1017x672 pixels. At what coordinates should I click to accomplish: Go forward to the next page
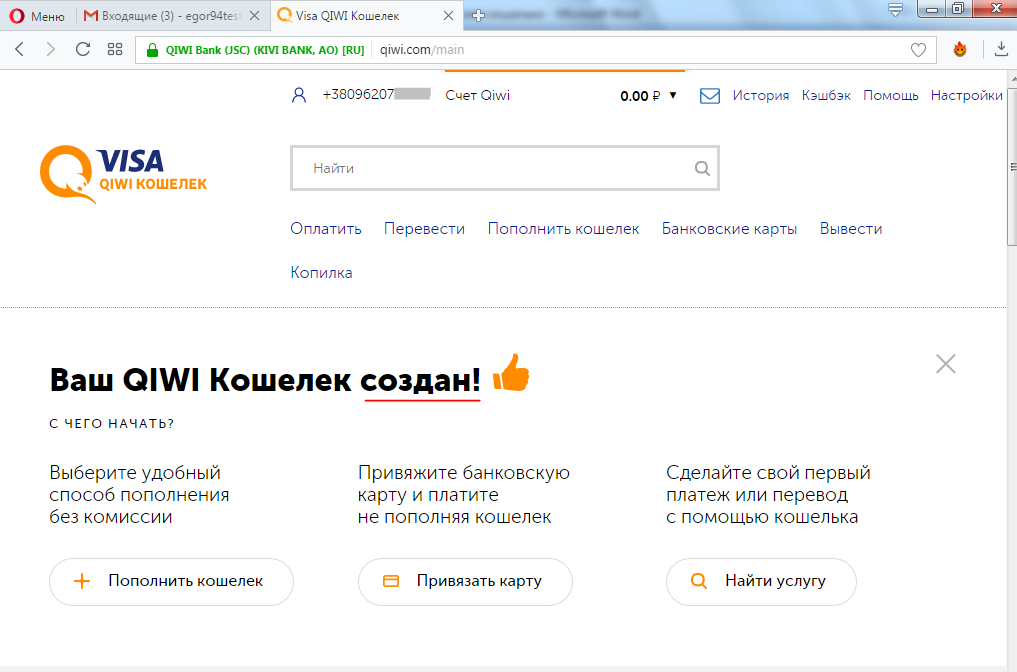[x=51, y=49]
